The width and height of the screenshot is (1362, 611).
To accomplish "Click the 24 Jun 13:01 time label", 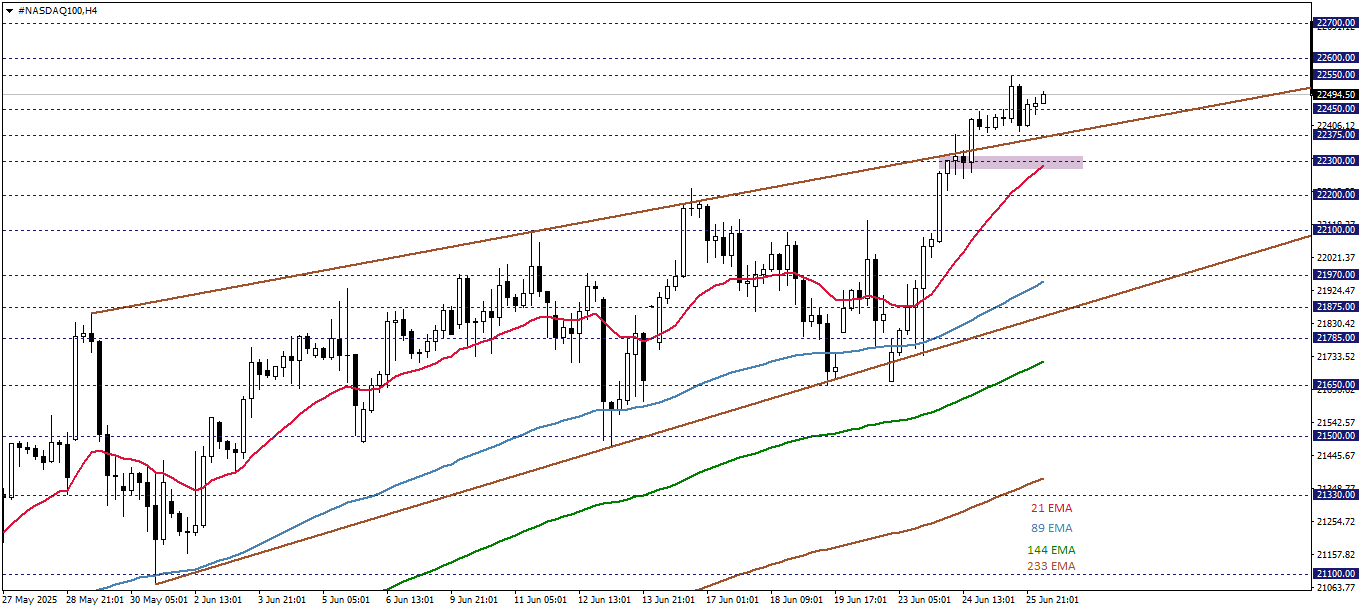I will tap(991, 600).
